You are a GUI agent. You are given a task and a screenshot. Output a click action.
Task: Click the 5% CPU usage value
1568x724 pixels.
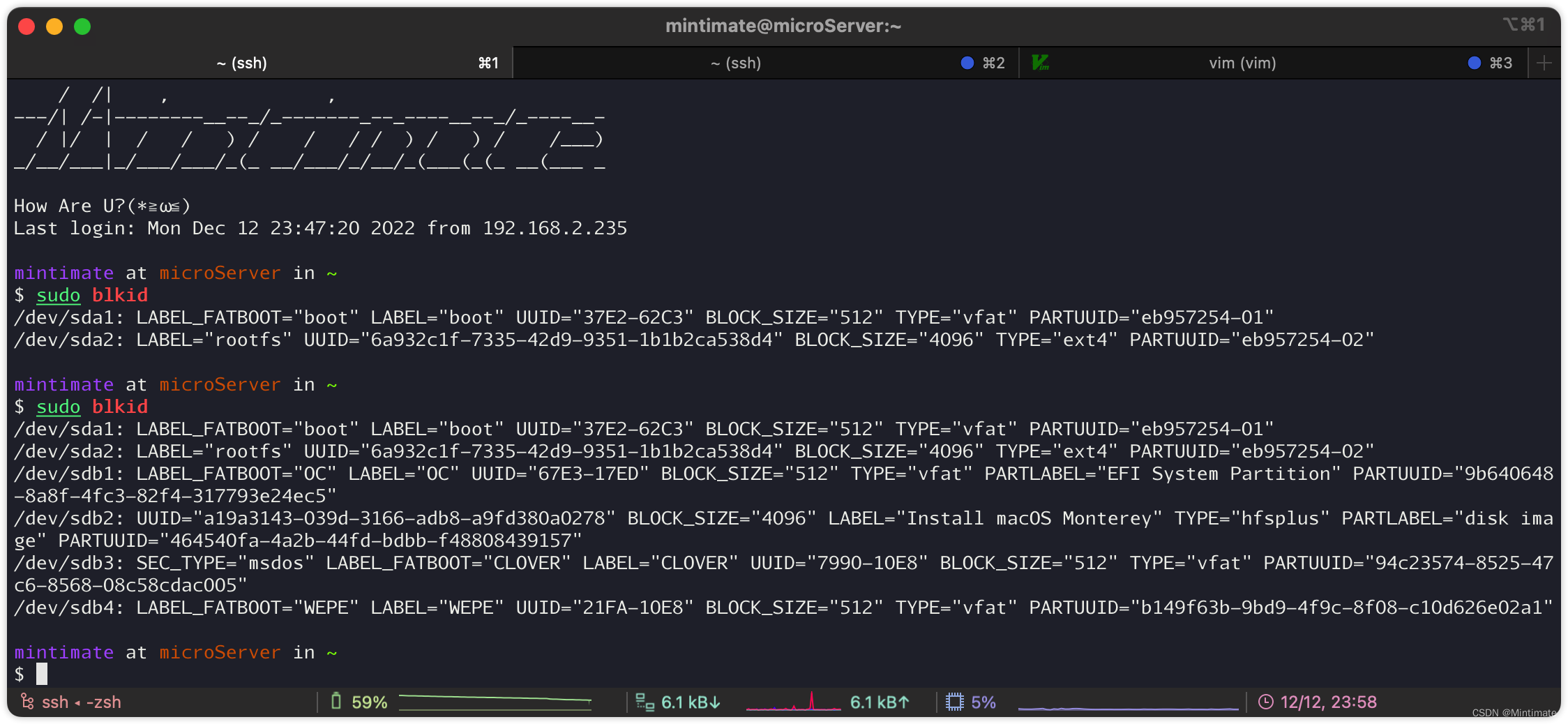click(983, 702)
